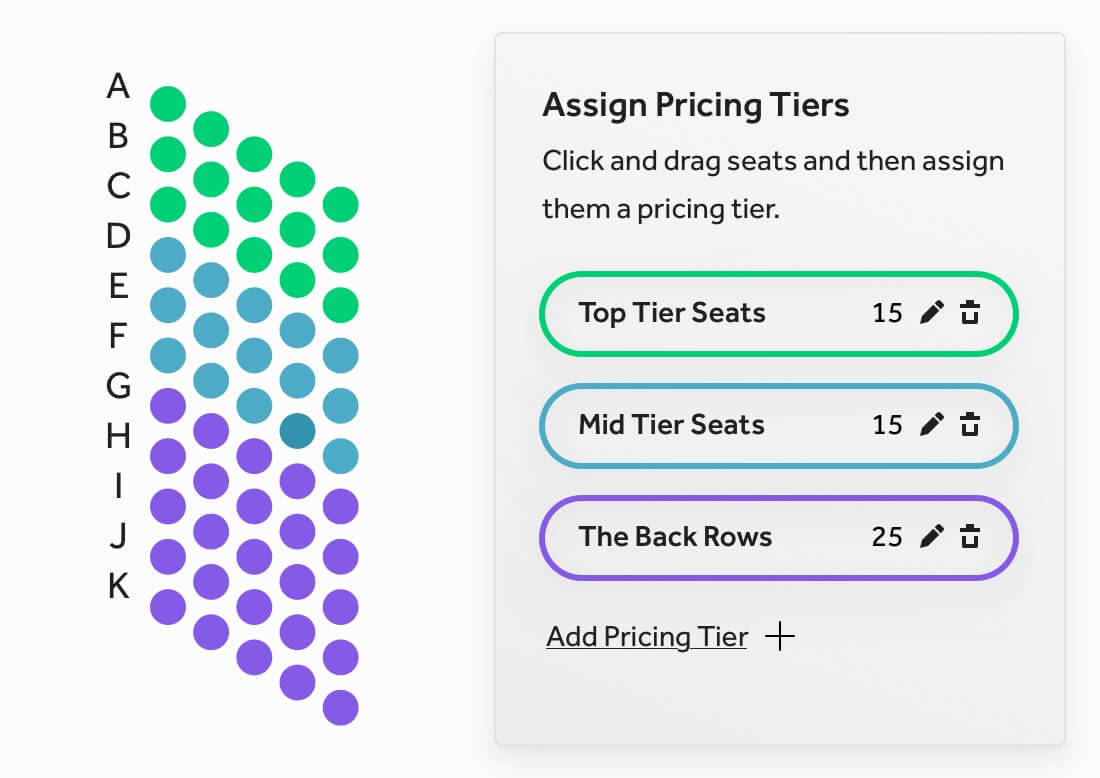This screenshot has width=1100, height=778.
Task: Rename The Back Rows tier
Action: click(931, 537)
